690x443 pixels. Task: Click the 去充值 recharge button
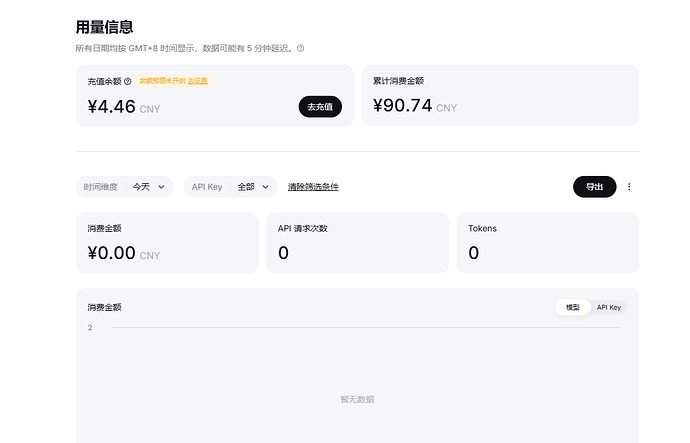320,107
